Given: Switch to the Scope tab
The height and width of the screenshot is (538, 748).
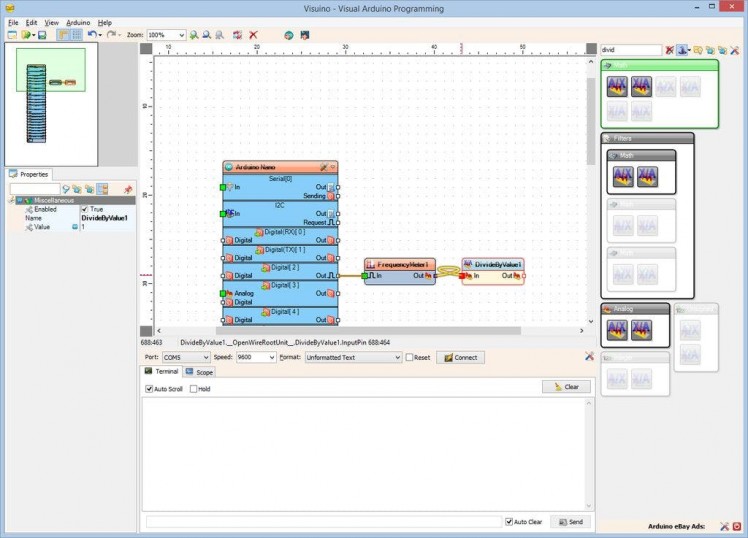Looking at the screenshot, I should click(199, 372).
